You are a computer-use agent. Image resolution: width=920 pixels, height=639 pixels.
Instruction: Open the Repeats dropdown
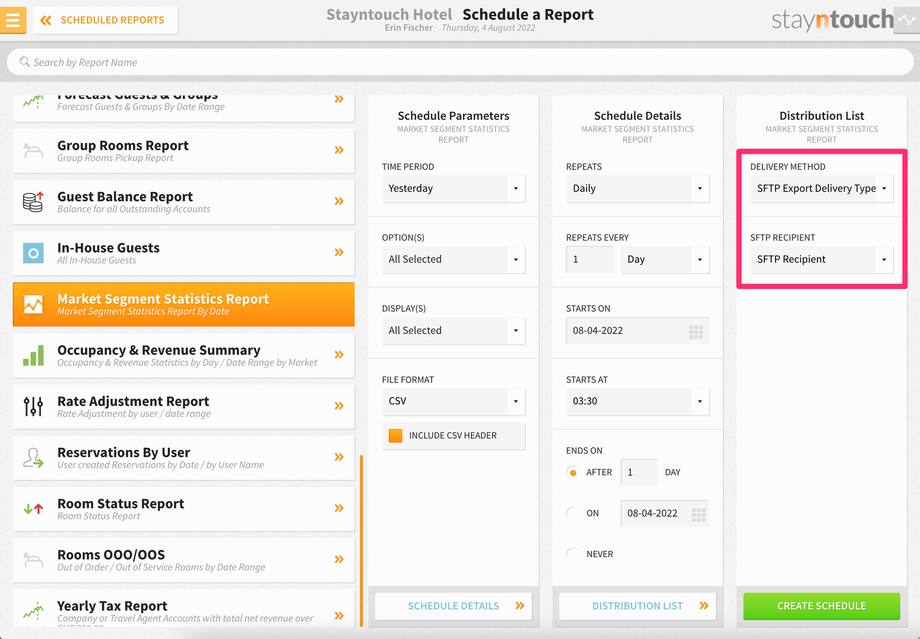(638, 188)
